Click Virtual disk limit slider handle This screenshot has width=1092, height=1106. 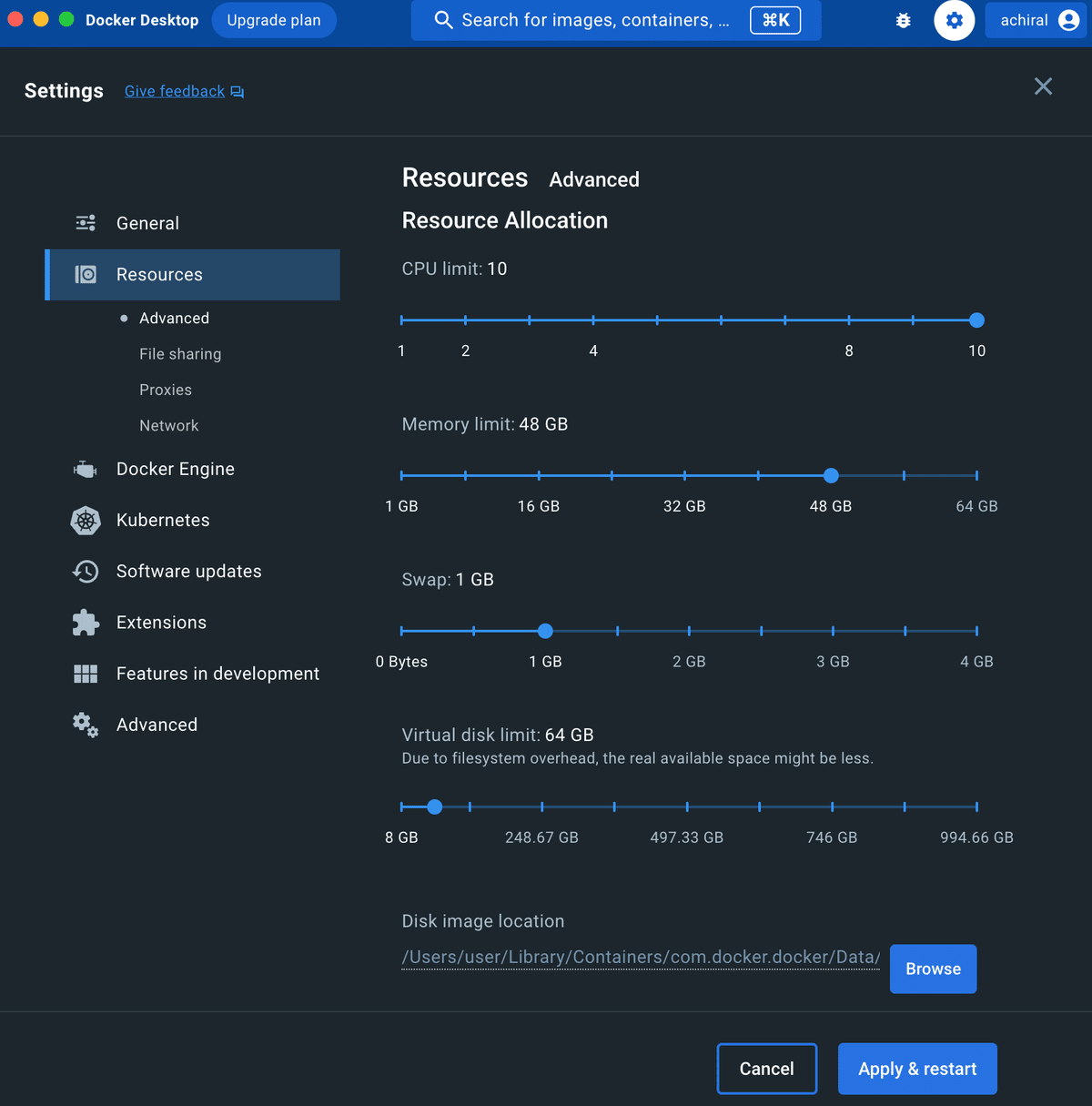click(x=435, y=807)
